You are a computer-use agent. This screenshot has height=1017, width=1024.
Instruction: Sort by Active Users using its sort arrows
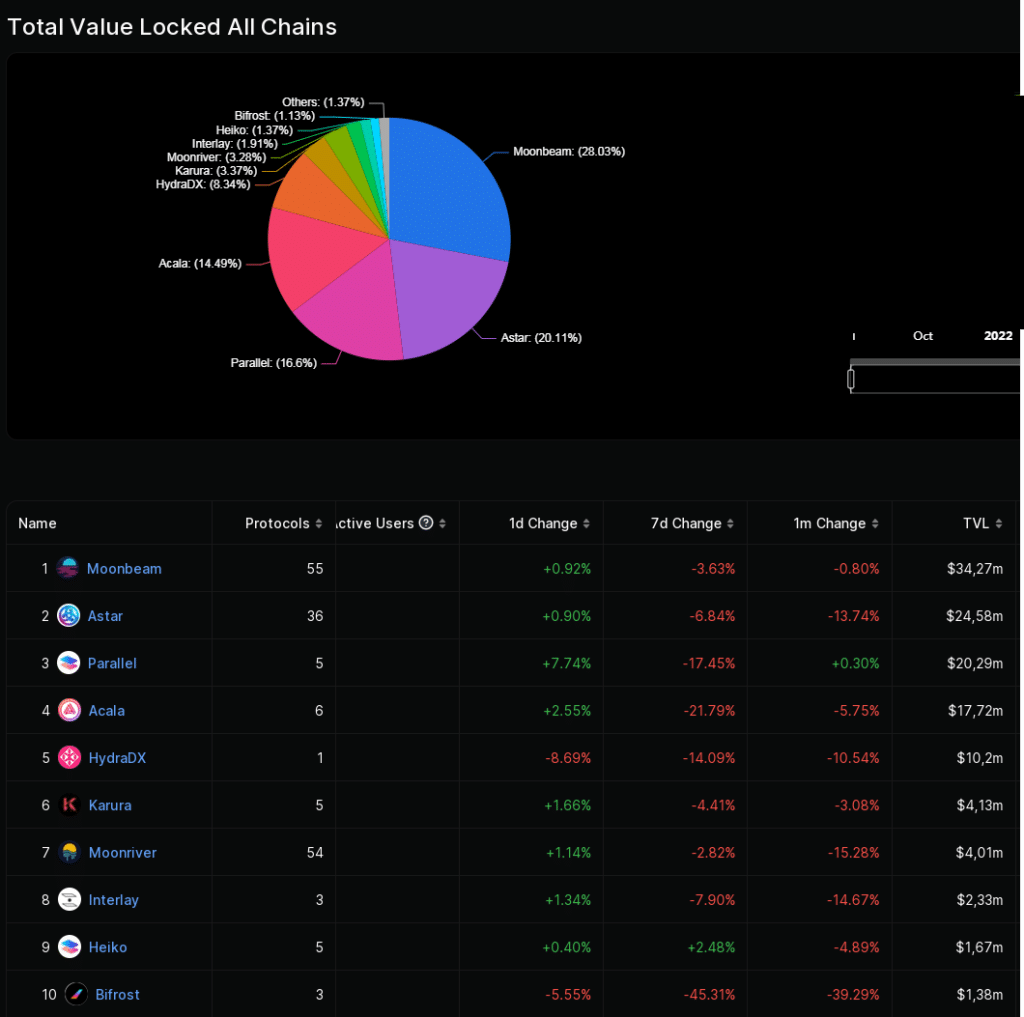[442, 523]
